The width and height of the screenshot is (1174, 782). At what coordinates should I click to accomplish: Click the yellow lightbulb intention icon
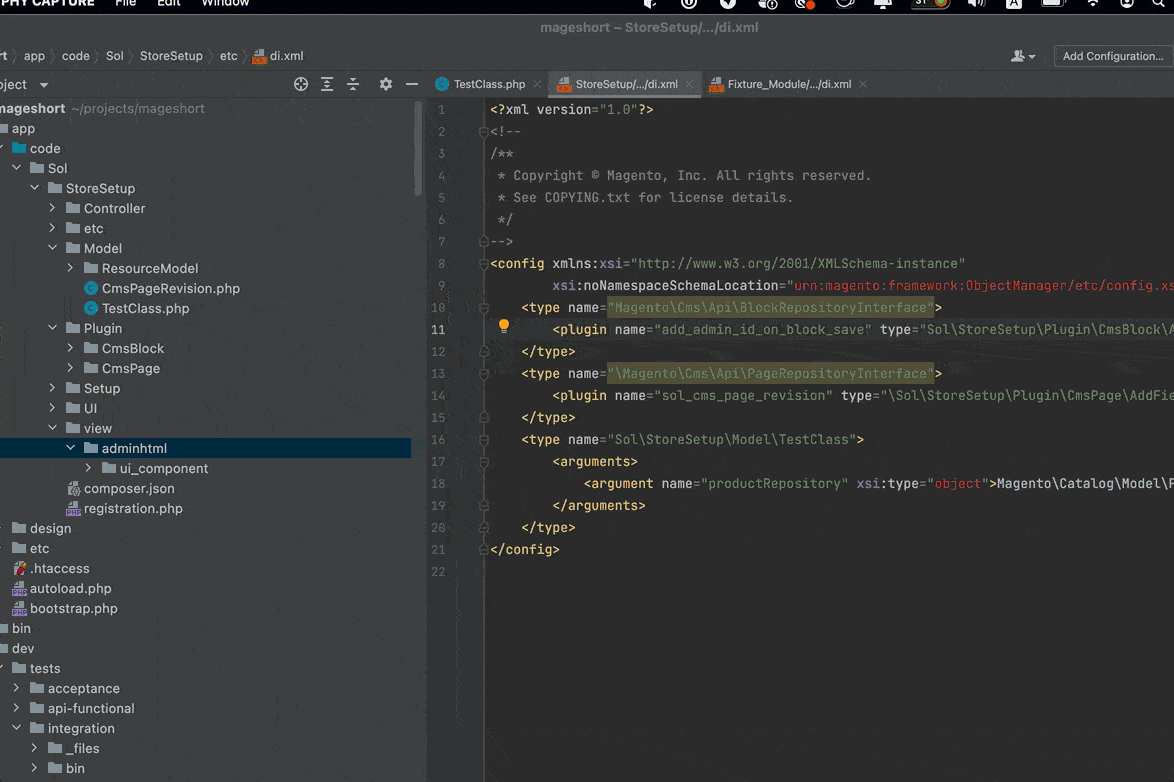coord(504,326)
